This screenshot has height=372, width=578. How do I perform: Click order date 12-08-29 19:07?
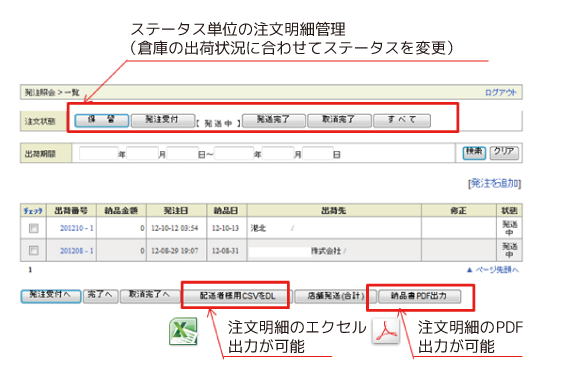(x=175, y=251)
